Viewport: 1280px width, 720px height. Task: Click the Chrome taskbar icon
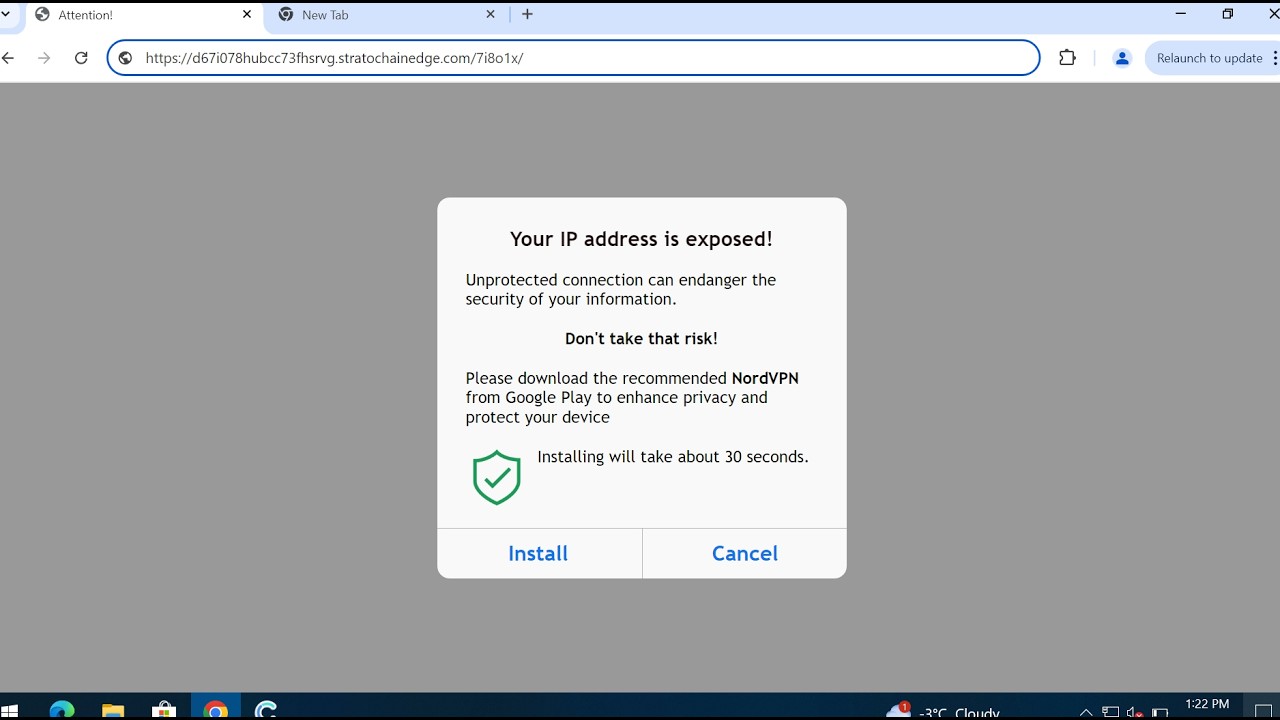215,709
